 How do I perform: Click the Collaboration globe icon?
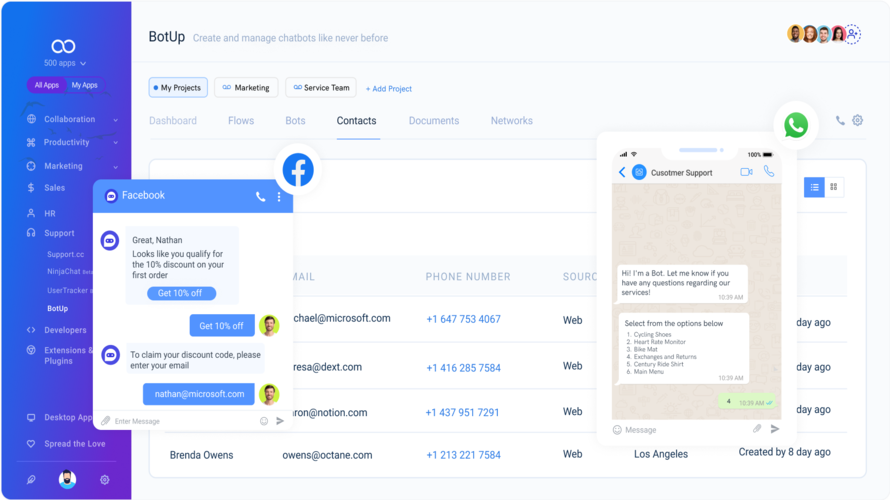31,119
